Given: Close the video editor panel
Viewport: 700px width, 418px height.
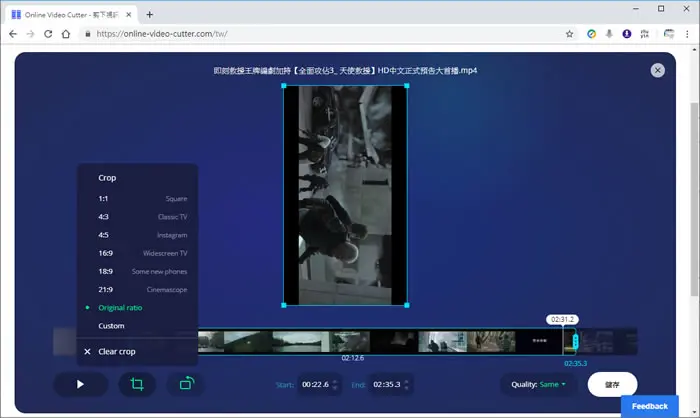Looking at the screenshot, I should tap(657, 70).
